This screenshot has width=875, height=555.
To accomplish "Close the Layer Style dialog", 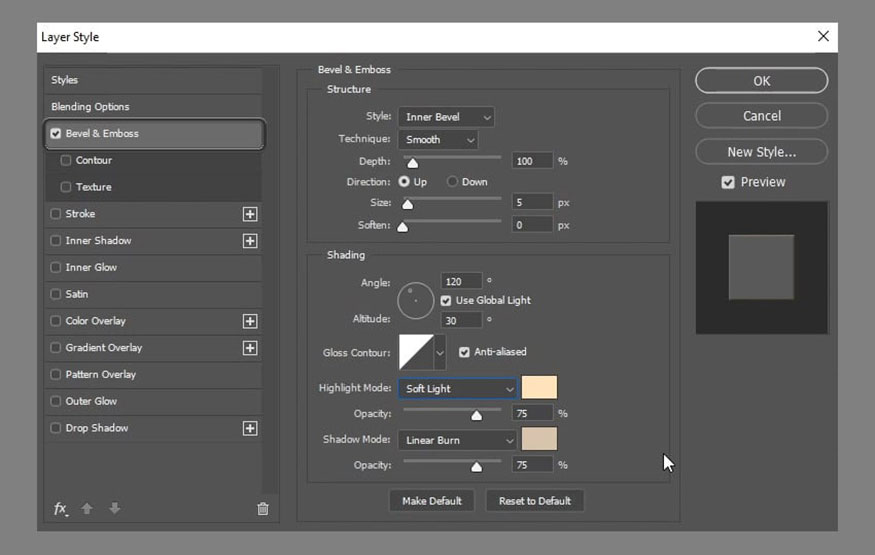I will click(823, 36).
